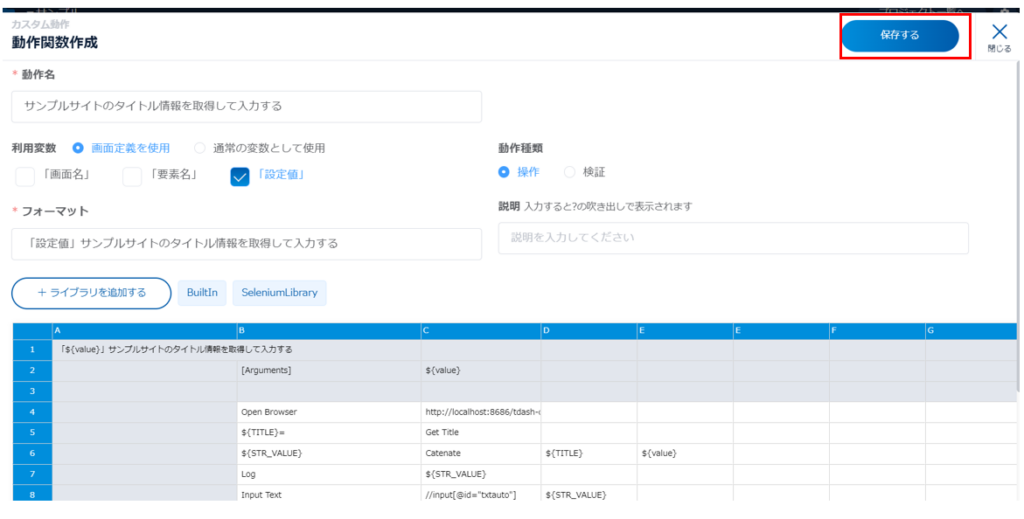Screen dimensions: 1024x519
Task: Focus the 説明 description field
Action: (733, 238)
